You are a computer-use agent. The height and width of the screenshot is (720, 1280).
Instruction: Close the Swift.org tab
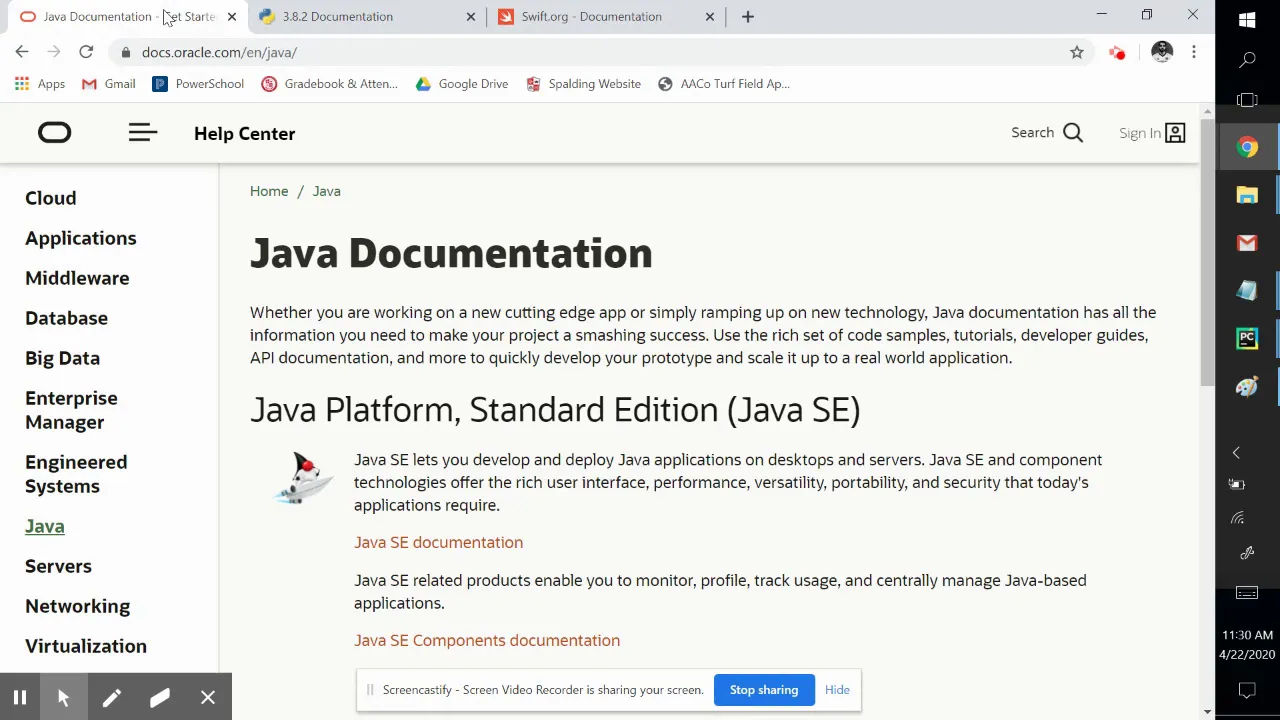710,16
